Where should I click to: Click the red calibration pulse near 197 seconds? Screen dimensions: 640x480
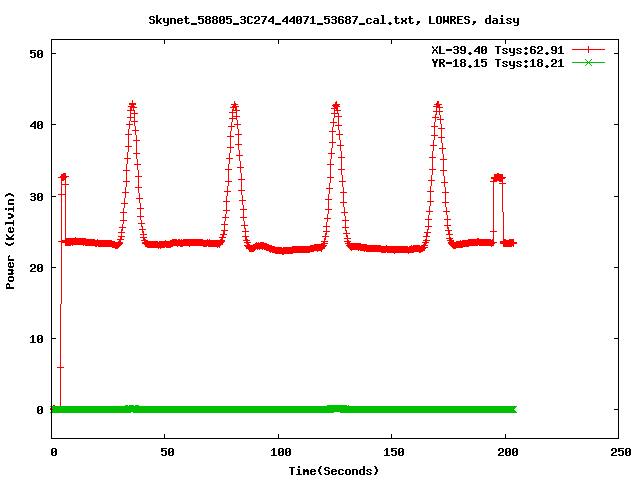tap(498, 177)
